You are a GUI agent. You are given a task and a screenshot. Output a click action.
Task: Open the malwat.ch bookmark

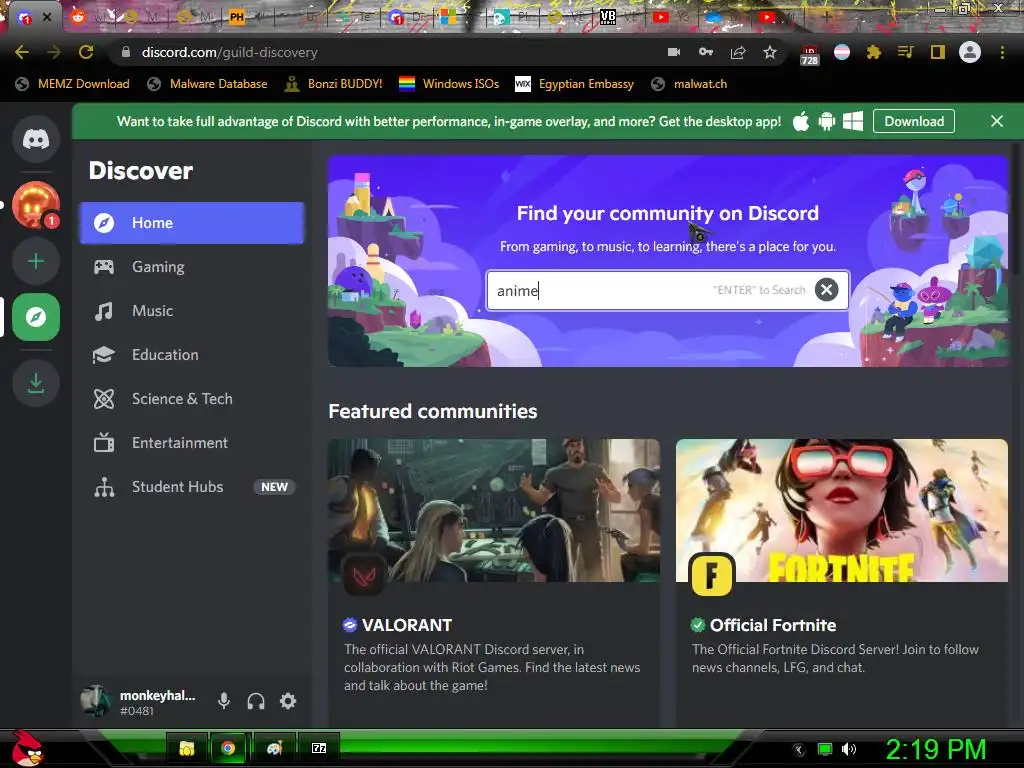(x=689, y=84)
